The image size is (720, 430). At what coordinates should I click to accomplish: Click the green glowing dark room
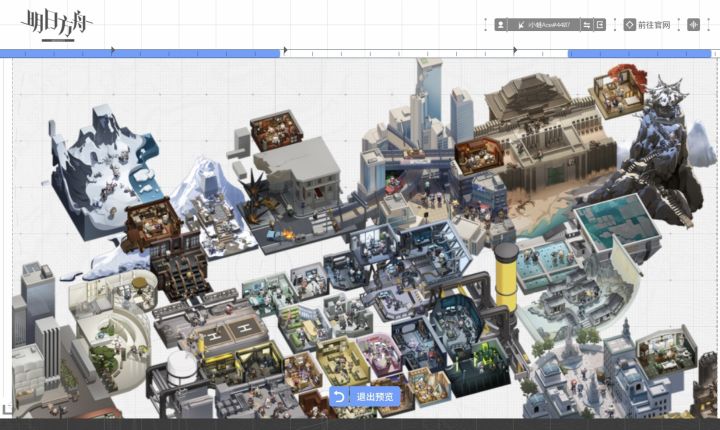[x=480, y=368]
